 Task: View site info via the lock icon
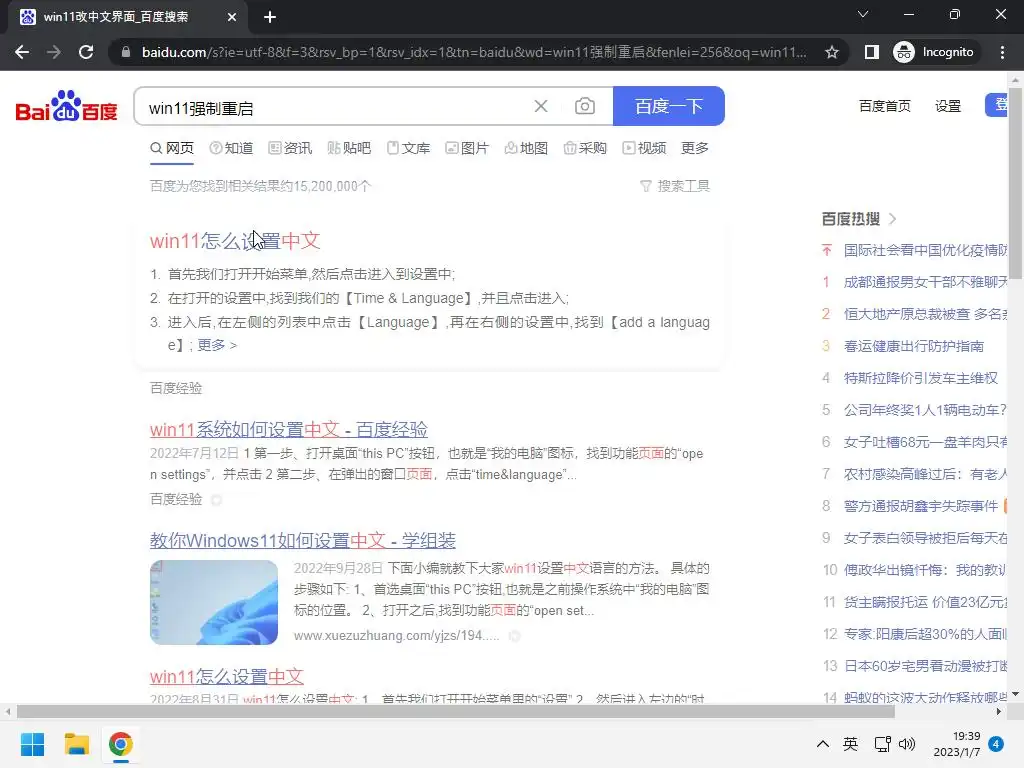[x=126, y=52]
